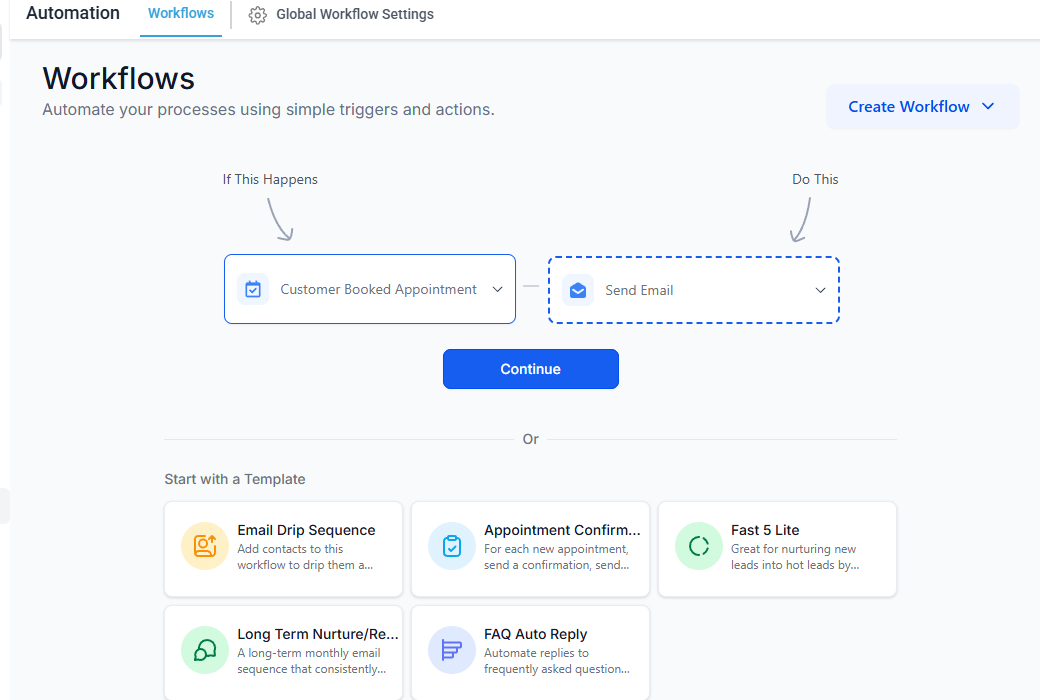Expand the Customer Booked Appointment trigger dropdown

point(497,289)
